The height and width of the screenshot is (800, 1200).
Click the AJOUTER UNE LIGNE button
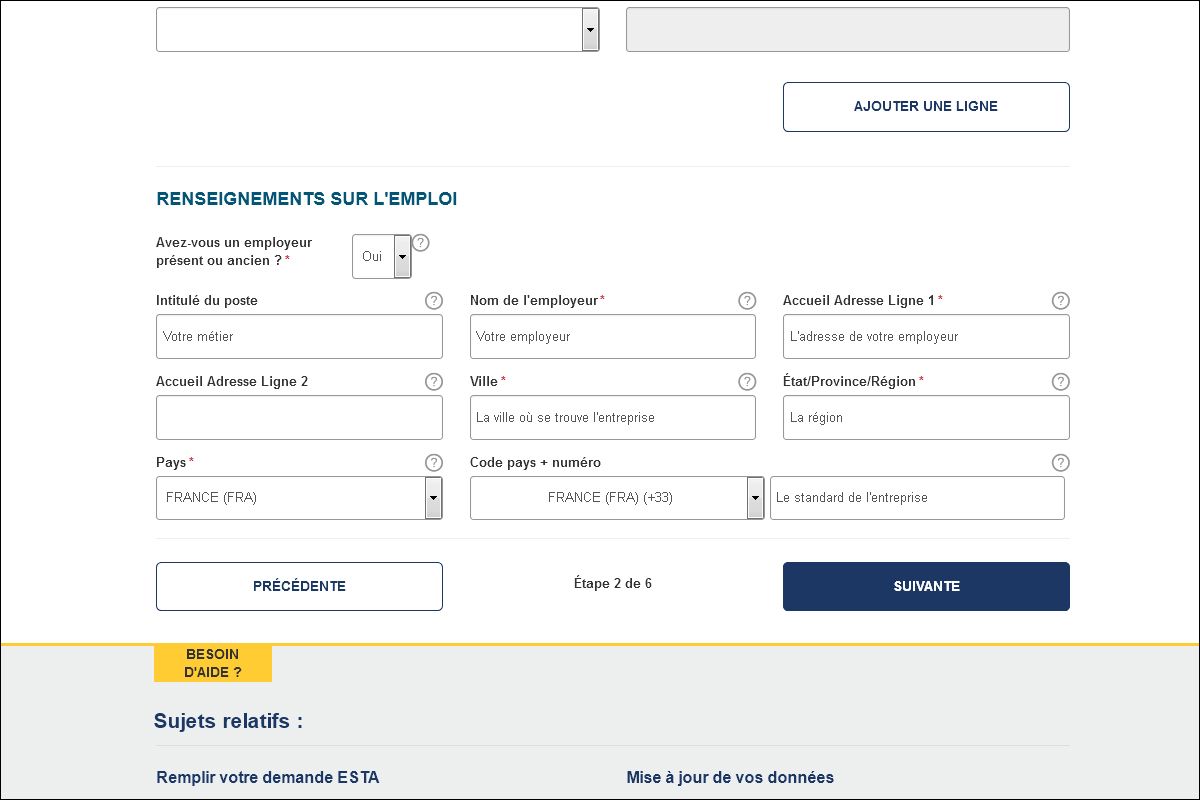click(x=926, y=107)
